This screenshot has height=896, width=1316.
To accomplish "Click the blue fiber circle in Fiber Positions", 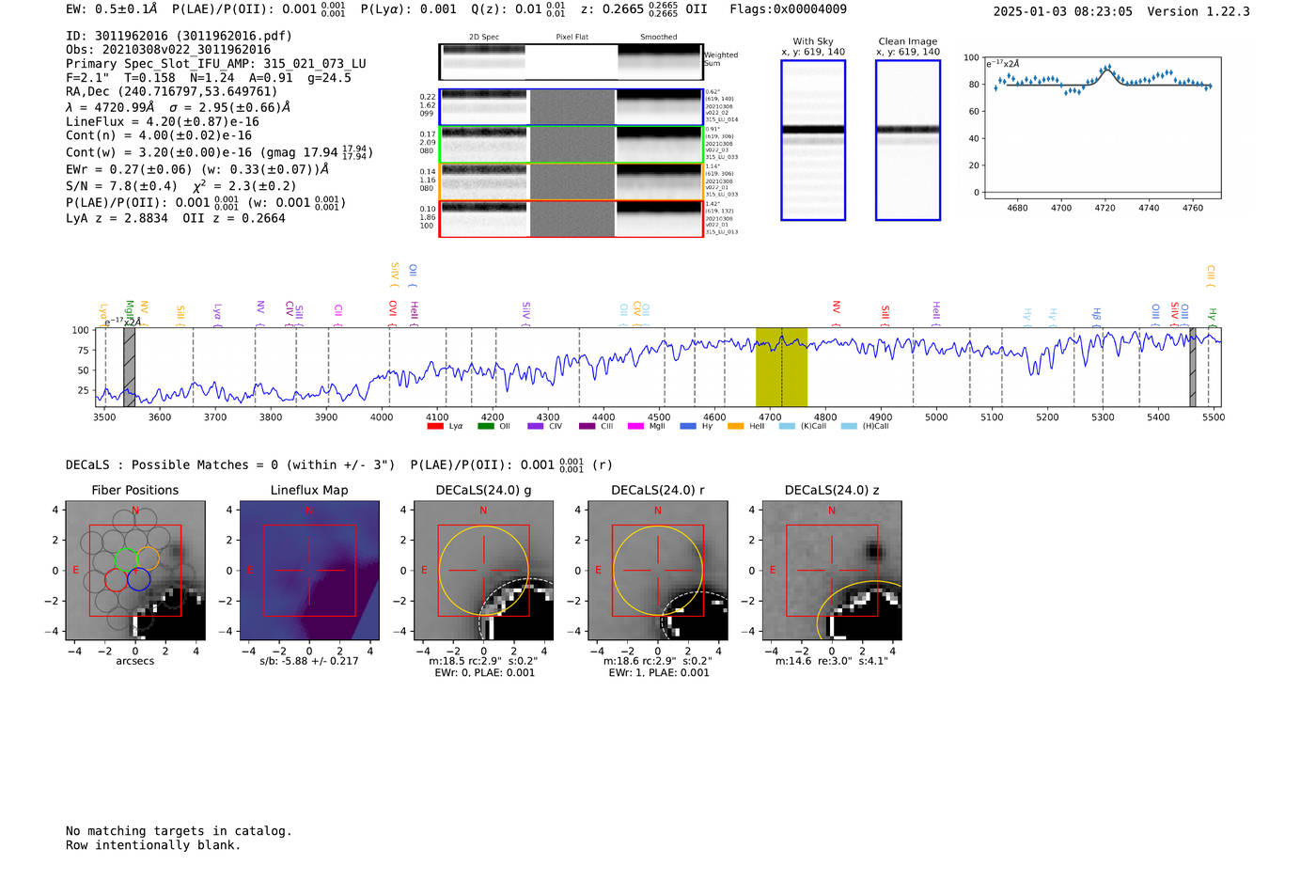I will click(139, 579).
